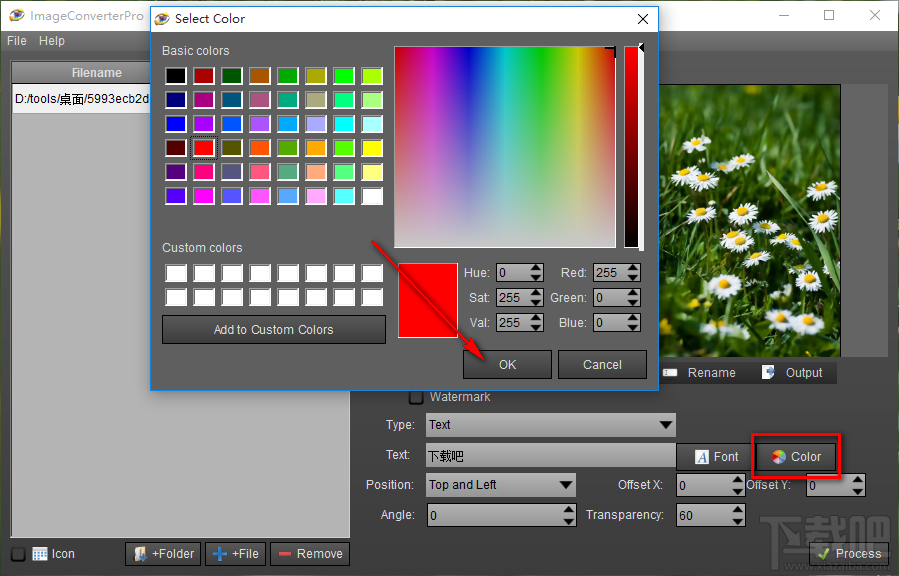Screen dimensions: 899x576
Task: Increase the Hue value with up arrow
Action: 536,268
